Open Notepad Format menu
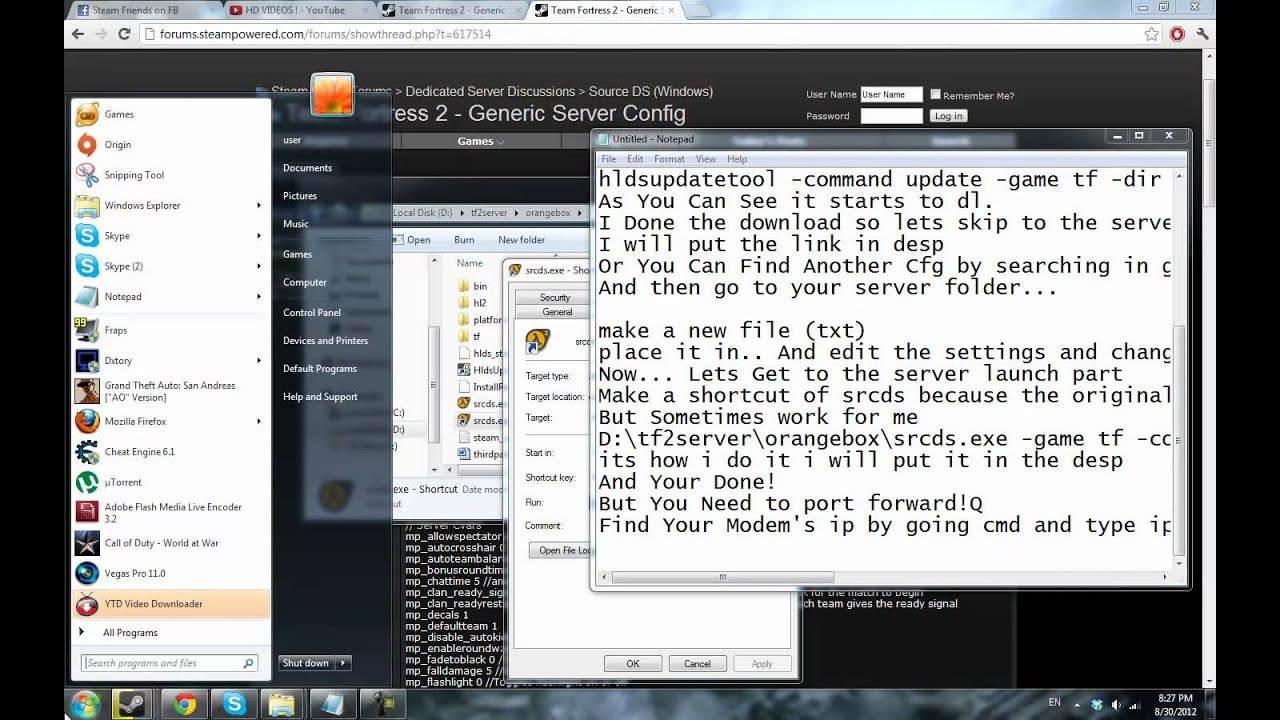Screen dimensions: 1280x720 pos(669,159)
